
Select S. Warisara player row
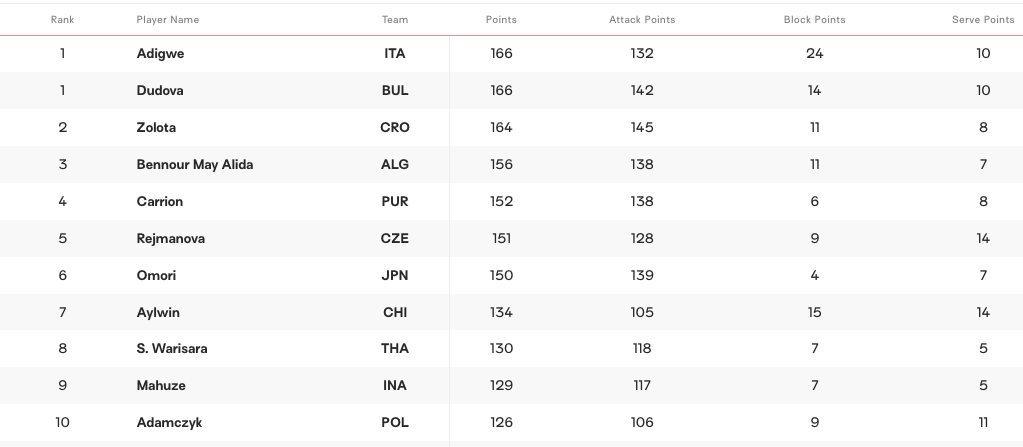[x=172, y=349]
